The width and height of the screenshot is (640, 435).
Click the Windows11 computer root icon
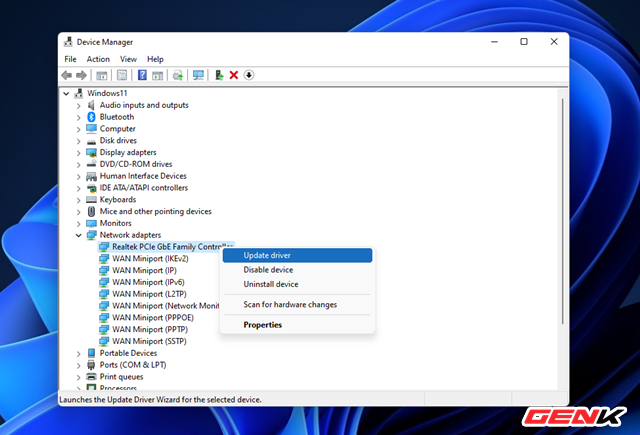click(79, 93)
